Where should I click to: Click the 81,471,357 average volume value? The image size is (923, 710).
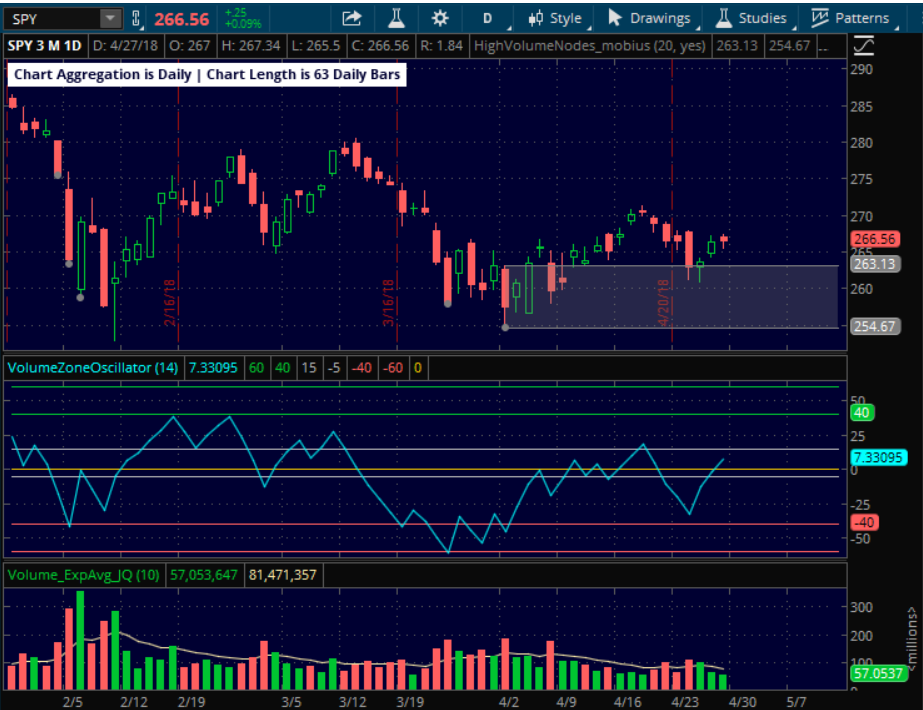point(283,575)
